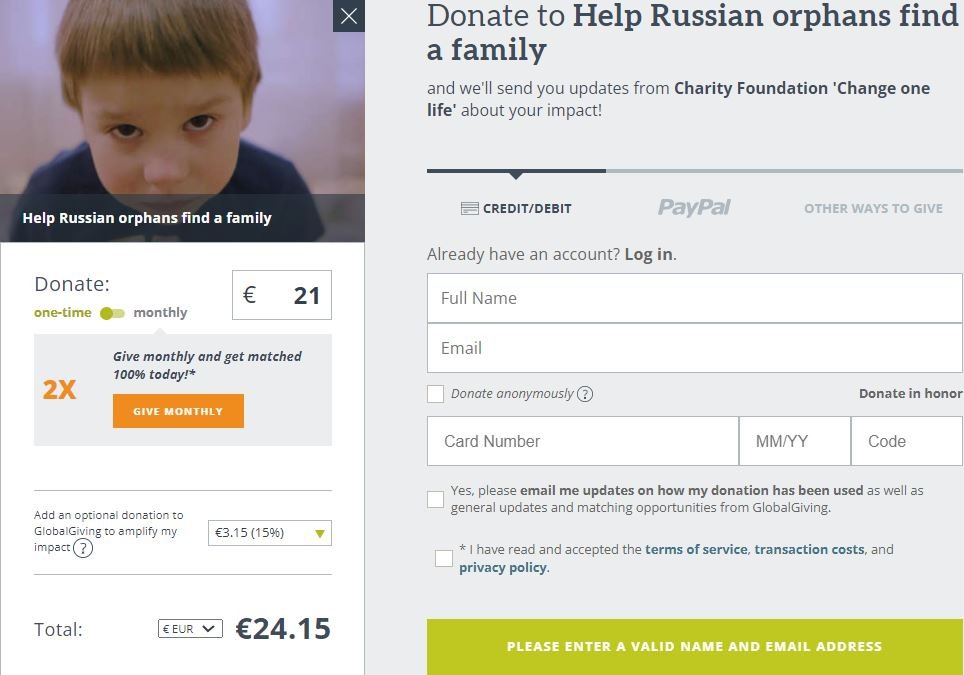Click the credit card icon beside CREDIT/DEBIT

(x=470, y=209)
